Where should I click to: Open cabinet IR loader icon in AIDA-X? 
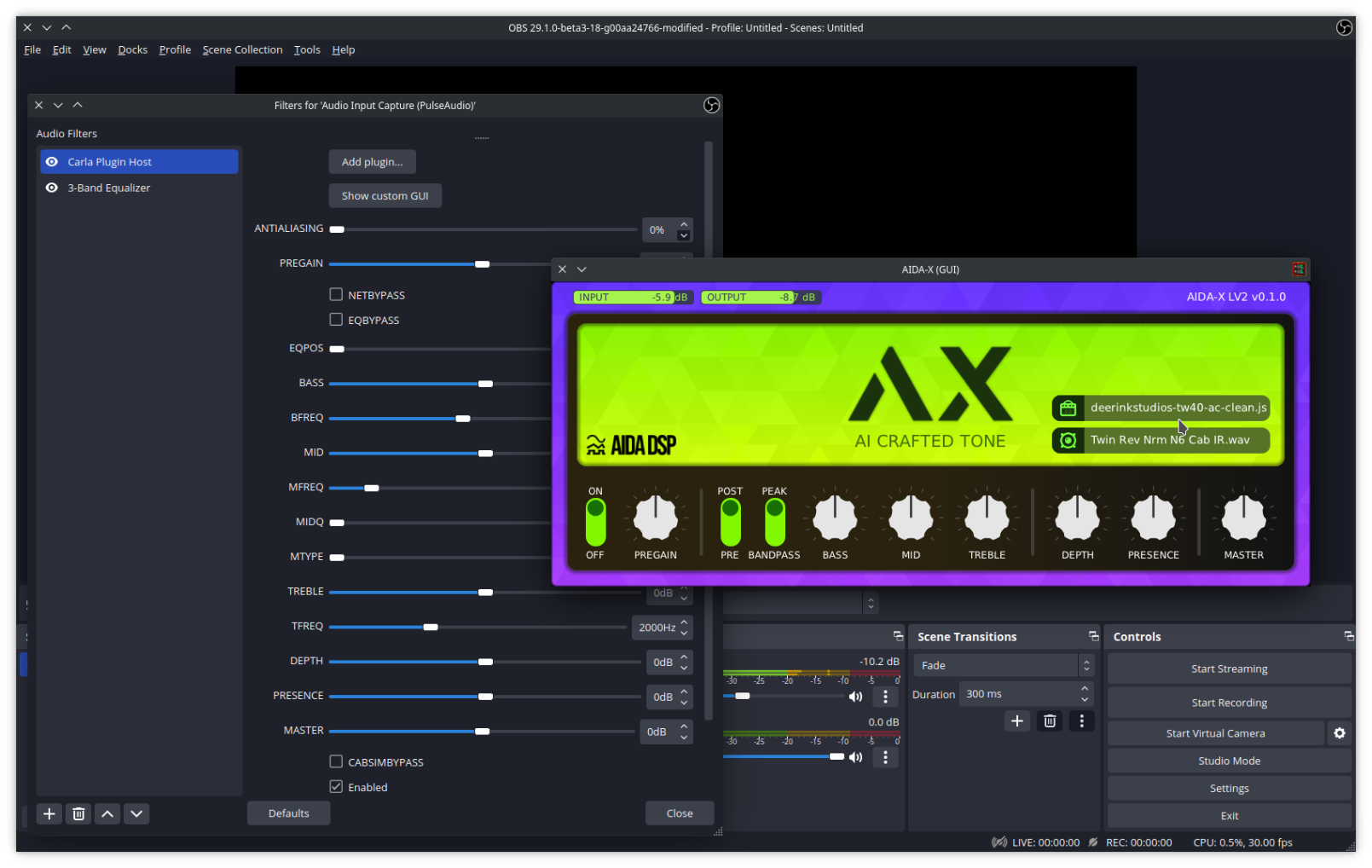(1068, 441)
